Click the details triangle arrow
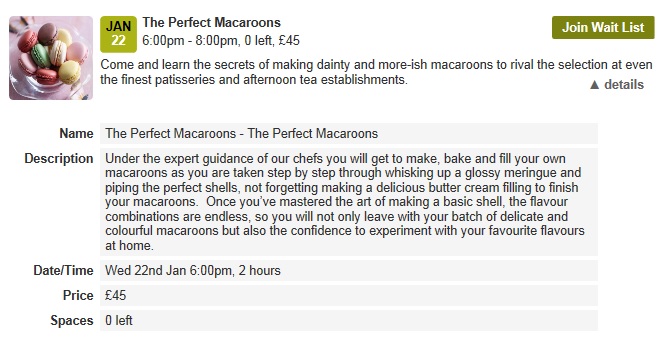The height and width of the screenshot is (361, 667). (x=594, y=85)
